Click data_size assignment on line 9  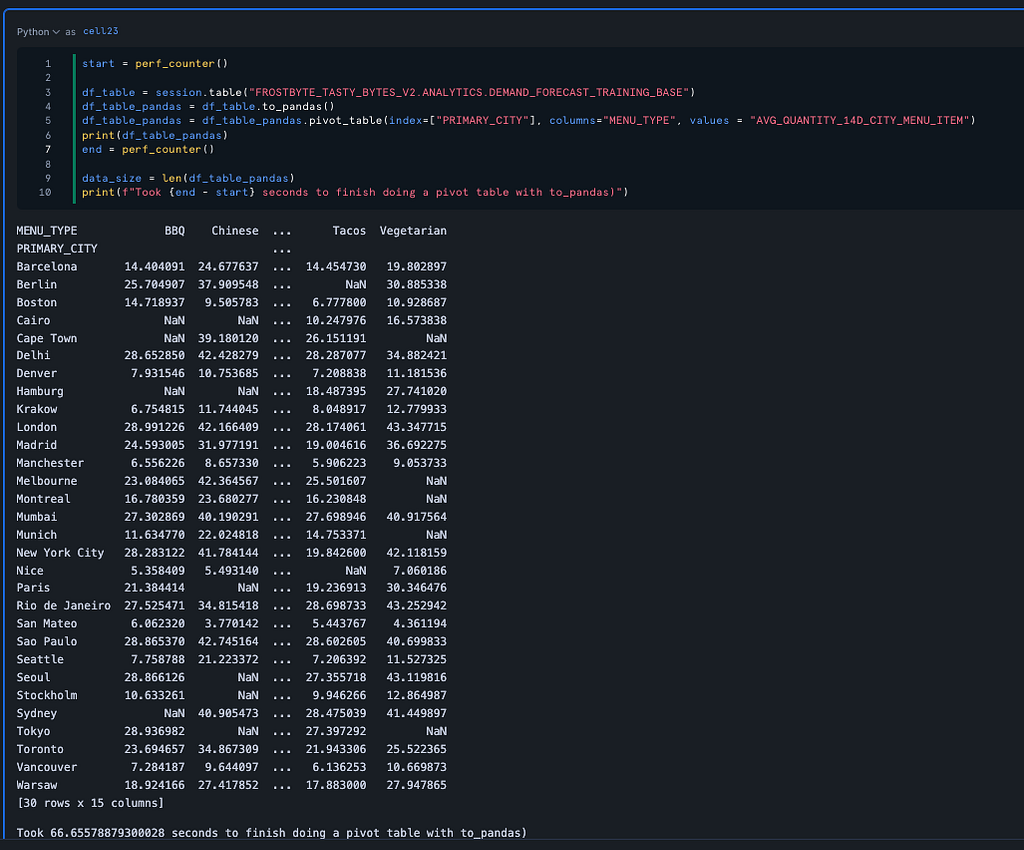[x=188, y=178]
